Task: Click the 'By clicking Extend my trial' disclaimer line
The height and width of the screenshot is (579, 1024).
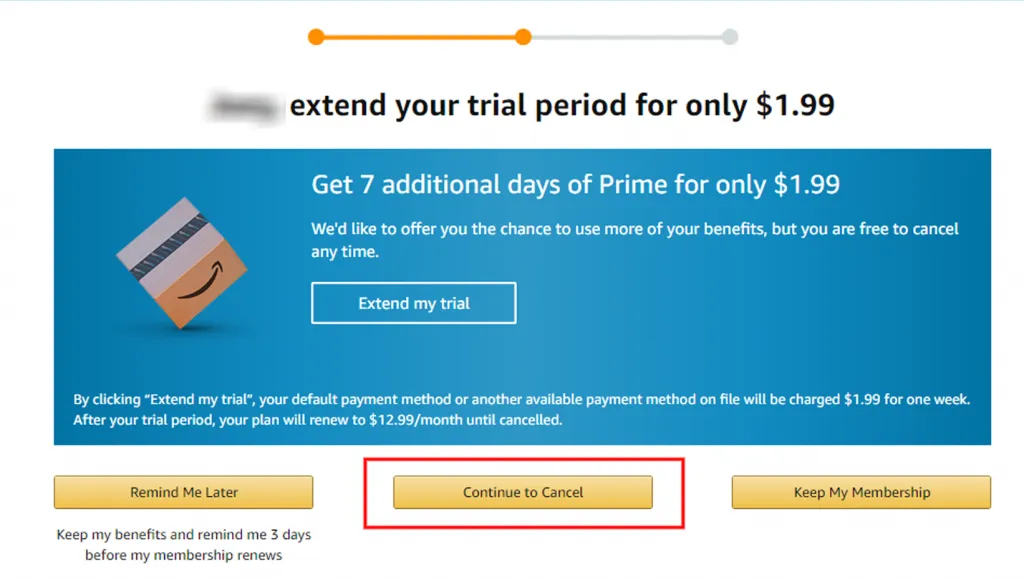Action: click(x=522, y=400)
